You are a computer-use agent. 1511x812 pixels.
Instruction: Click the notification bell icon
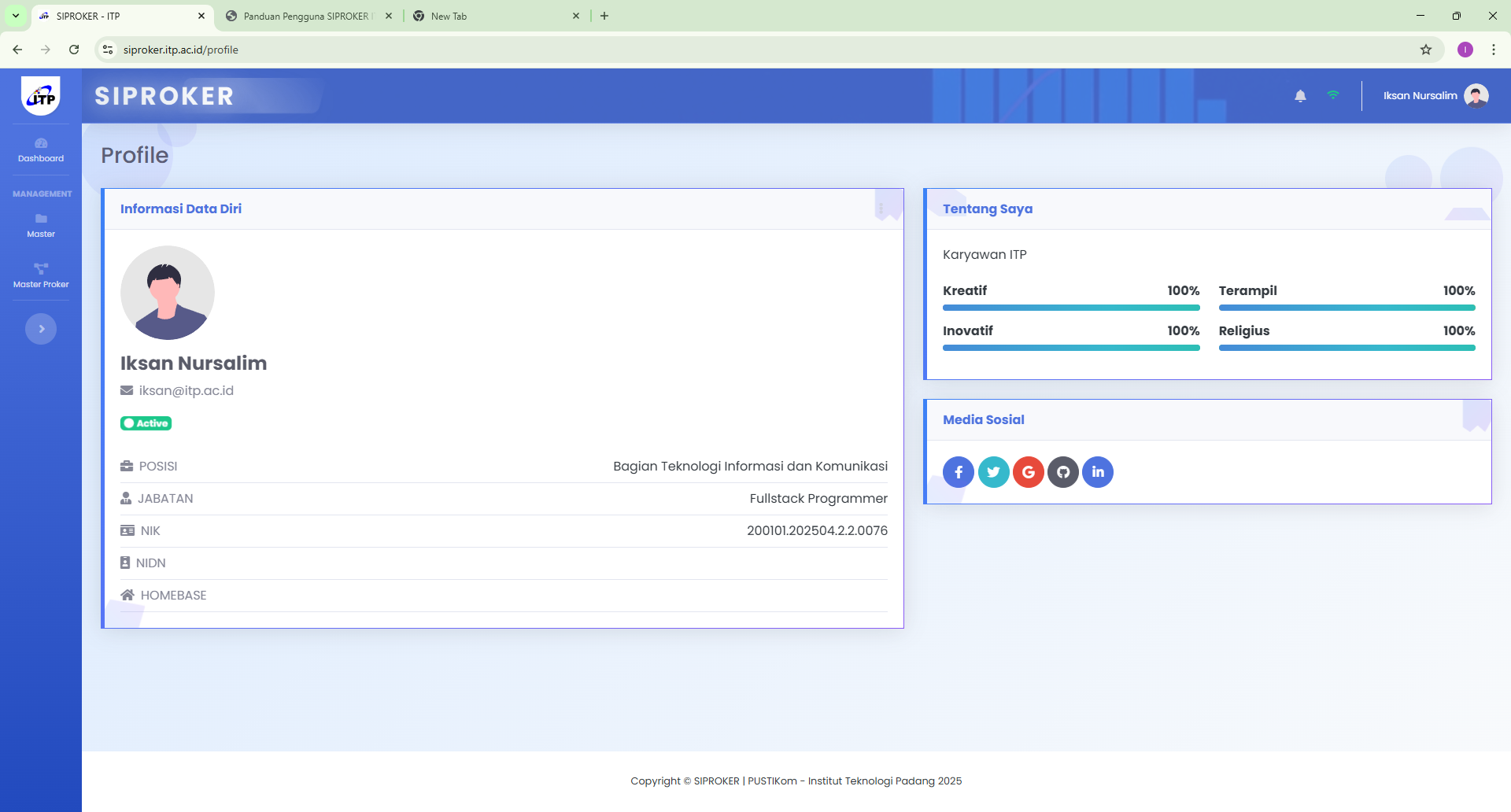[1300, 96]
